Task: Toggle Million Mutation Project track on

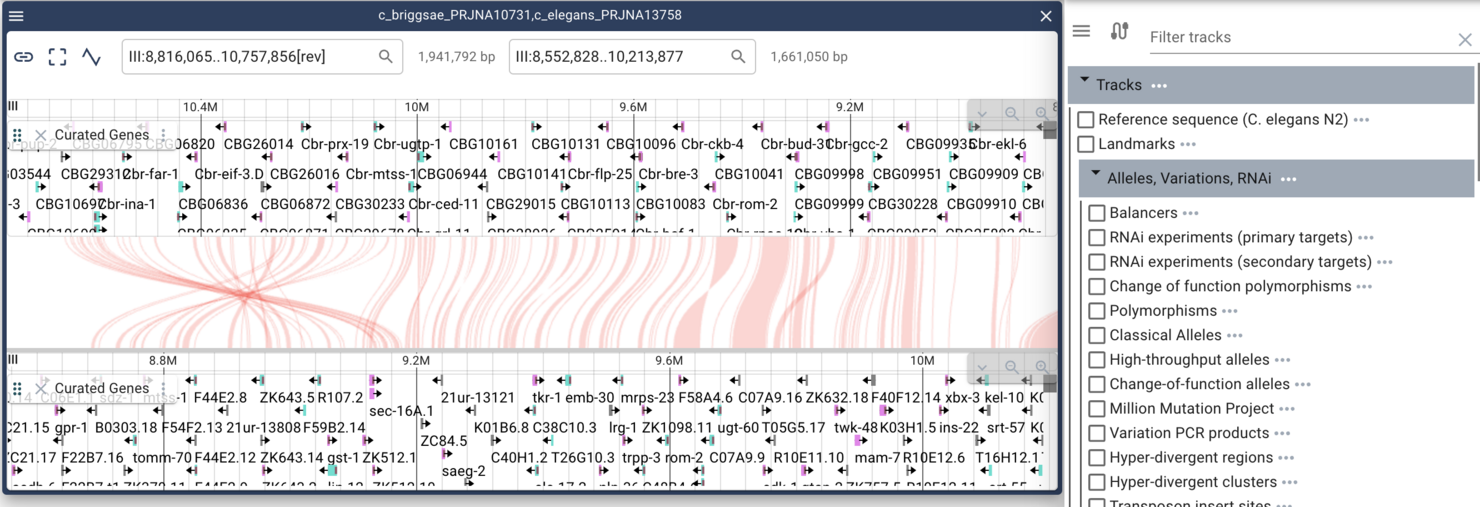Action: (1097, 408)
